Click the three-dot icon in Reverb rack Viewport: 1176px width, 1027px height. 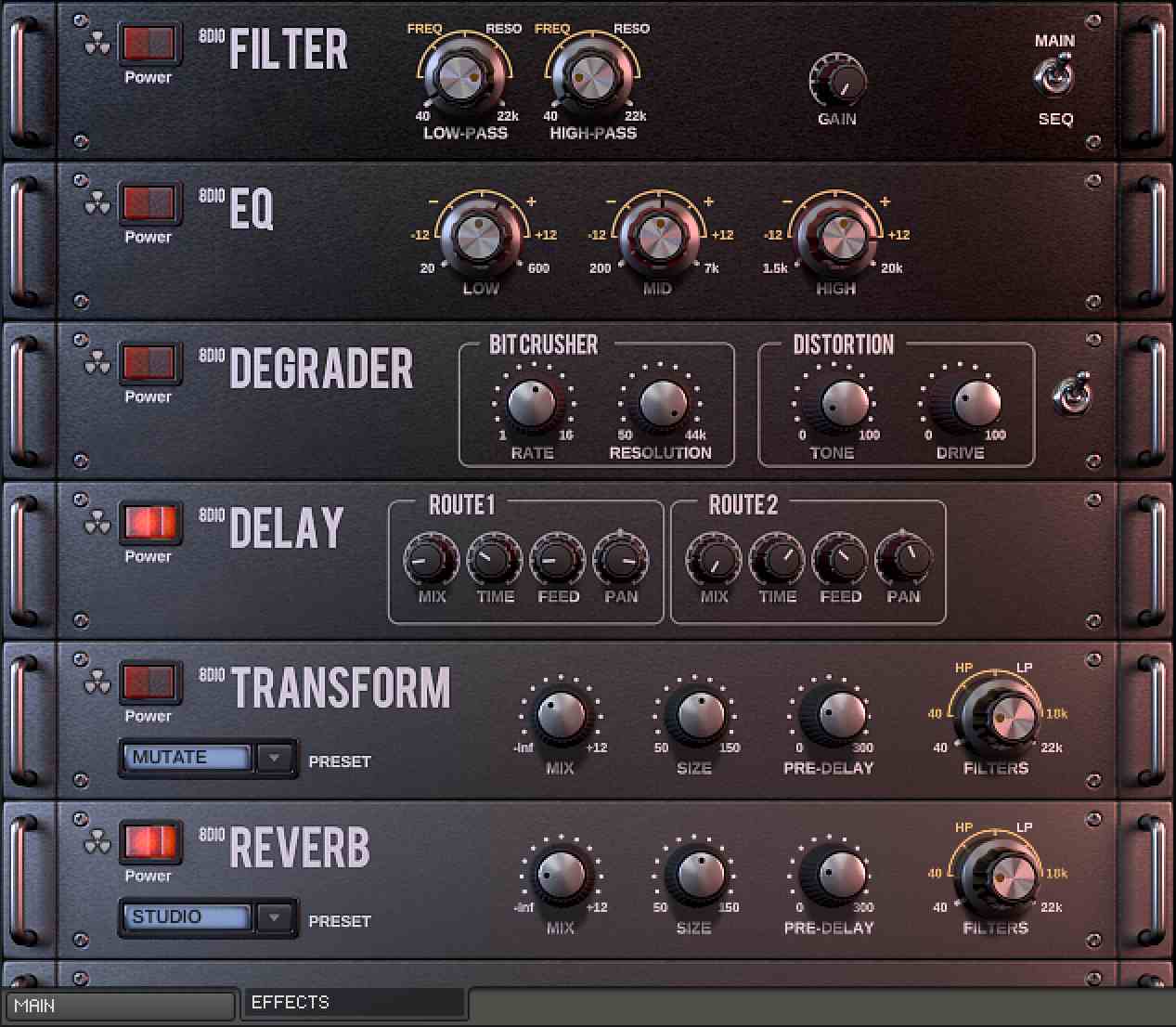click(97, 843)
